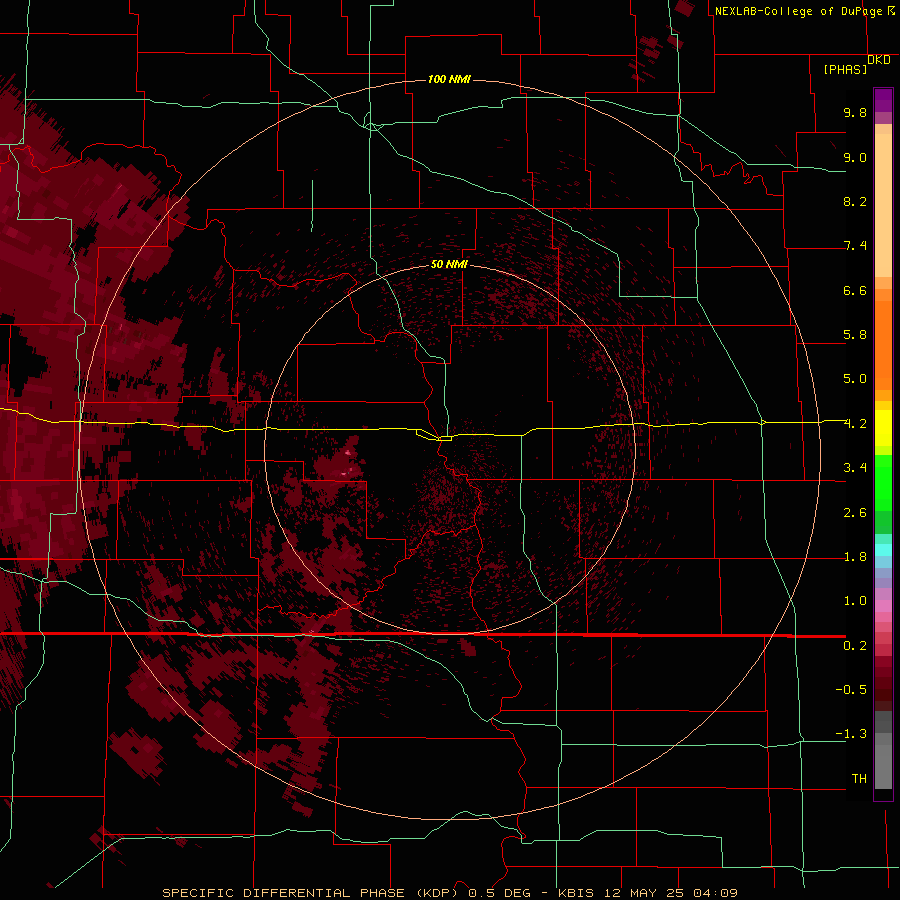900x900 pixels.
Task: Click the 9.8 scale value
Action: point(855,112)
